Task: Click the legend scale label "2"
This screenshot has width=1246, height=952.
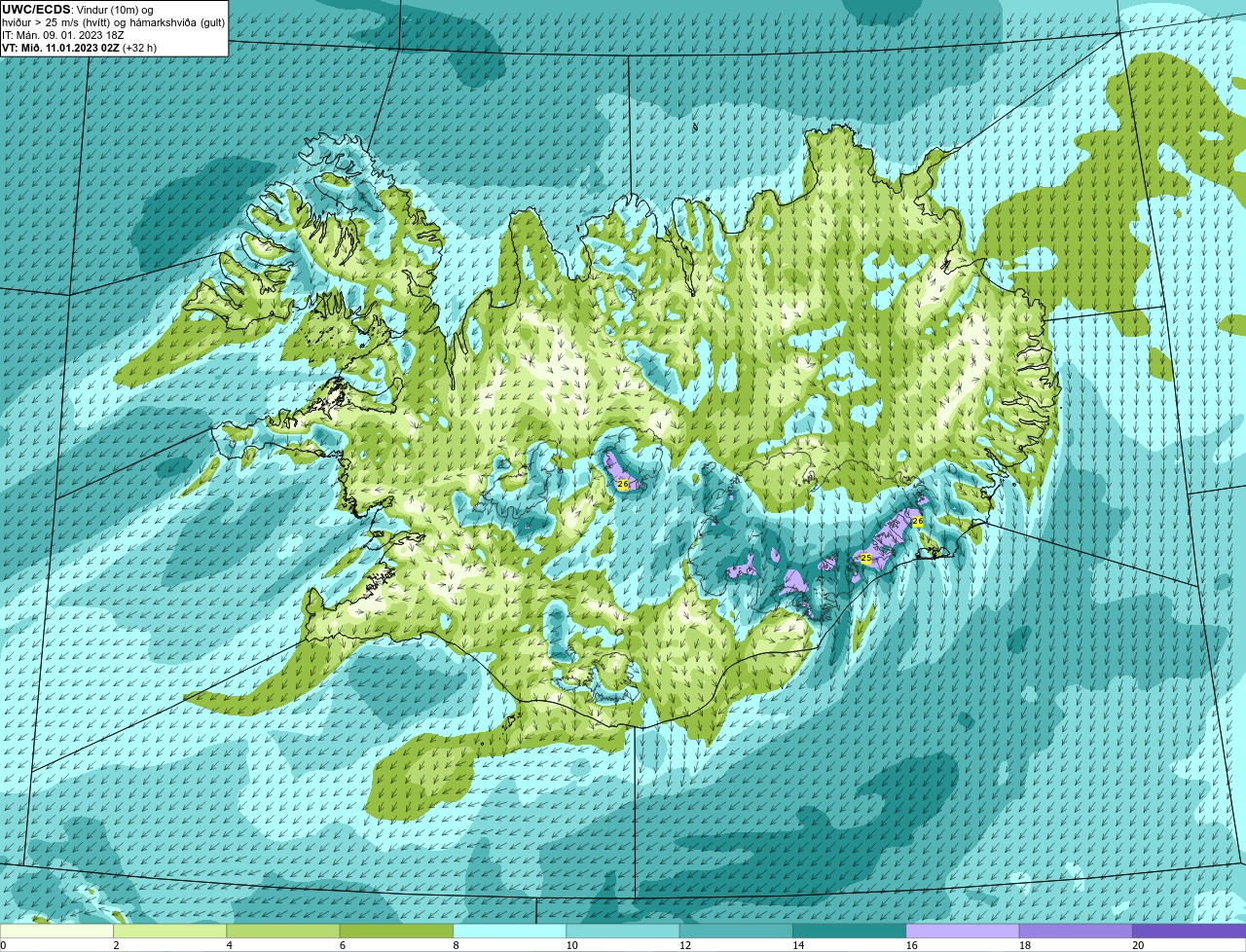Action: pyautogui.click(x=116, y=945)
